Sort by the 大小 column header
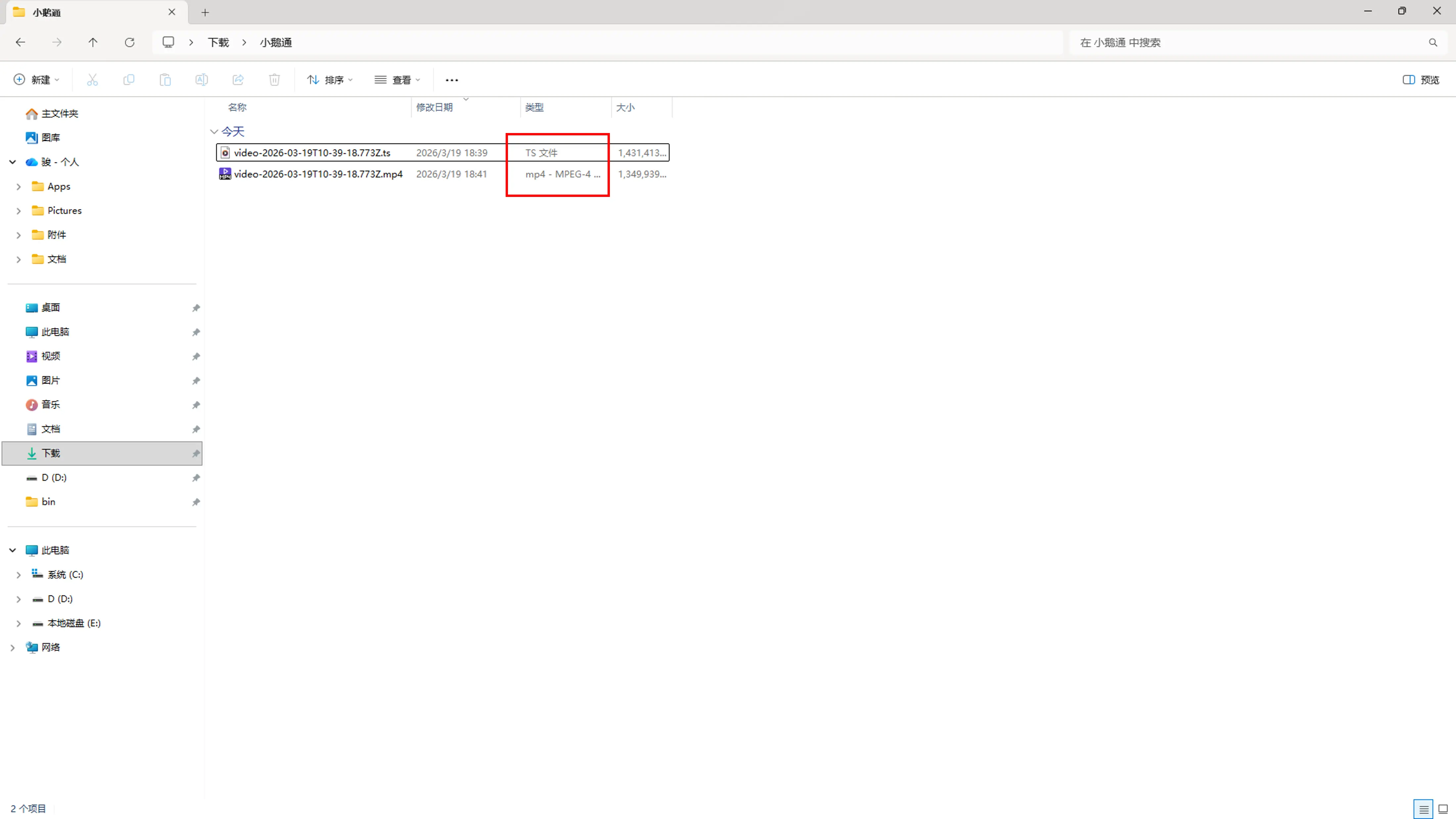 [625, 108]
